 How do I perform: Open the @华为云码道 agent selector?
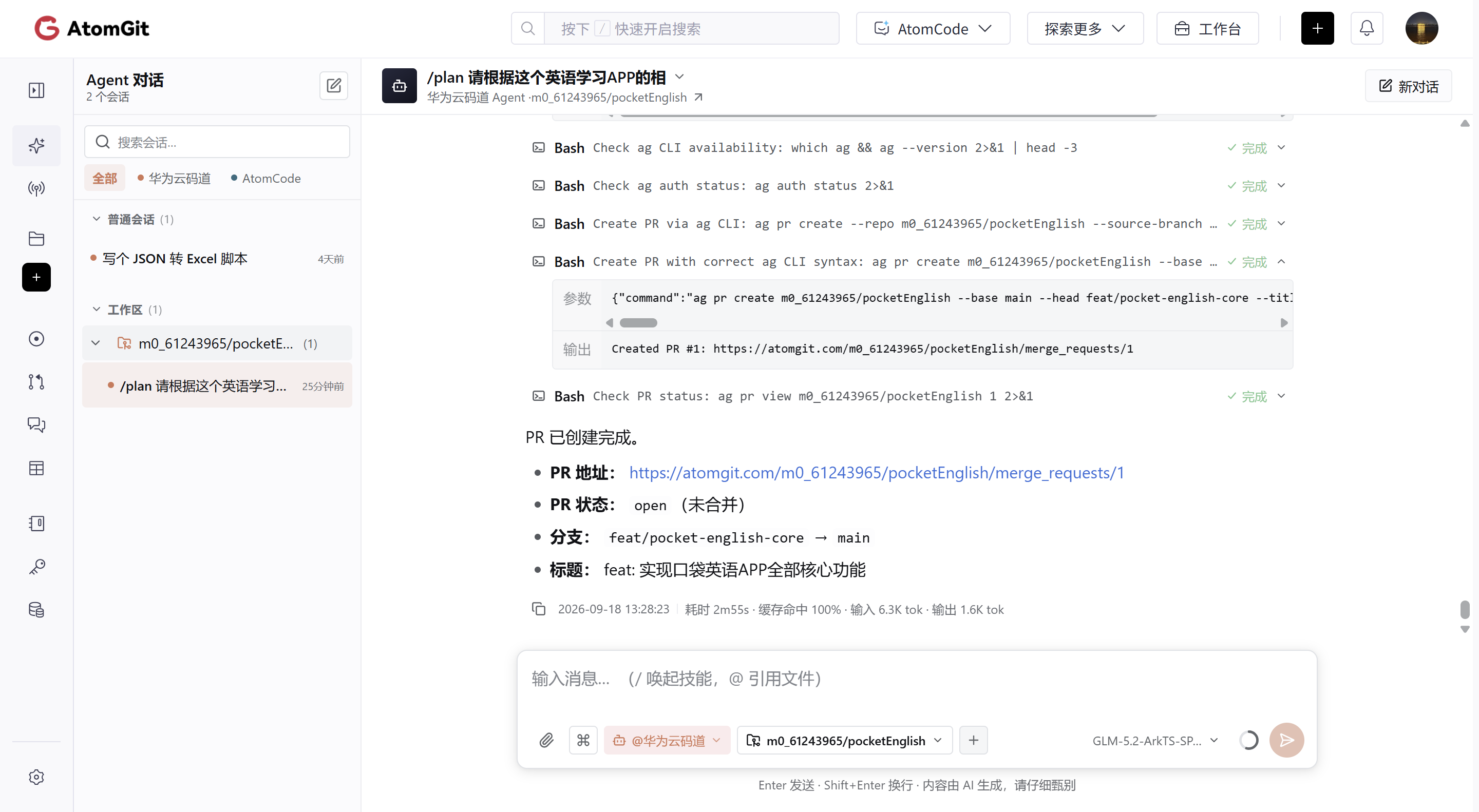(667, 740)
